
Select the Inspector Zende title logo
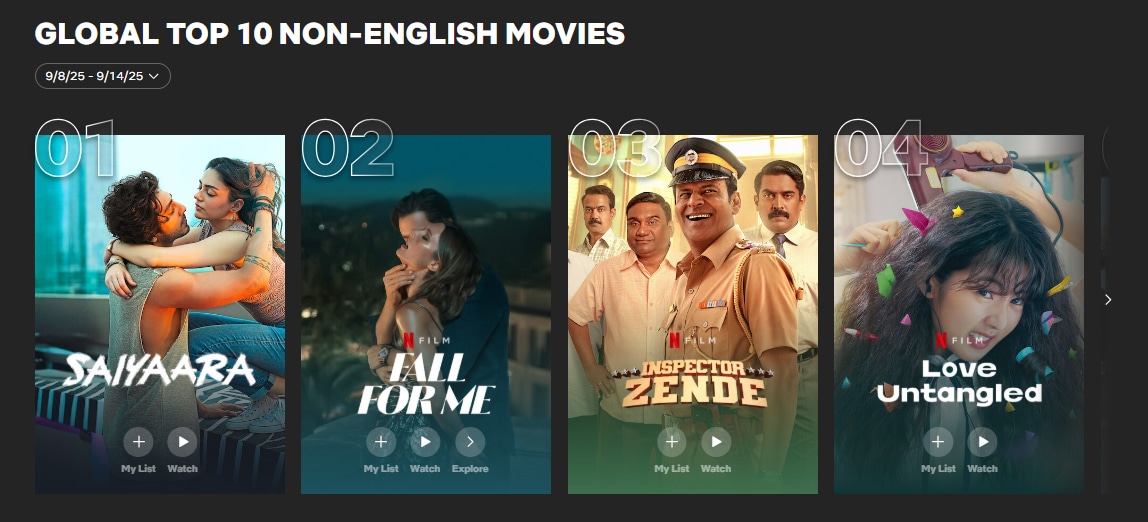(693, 383)
